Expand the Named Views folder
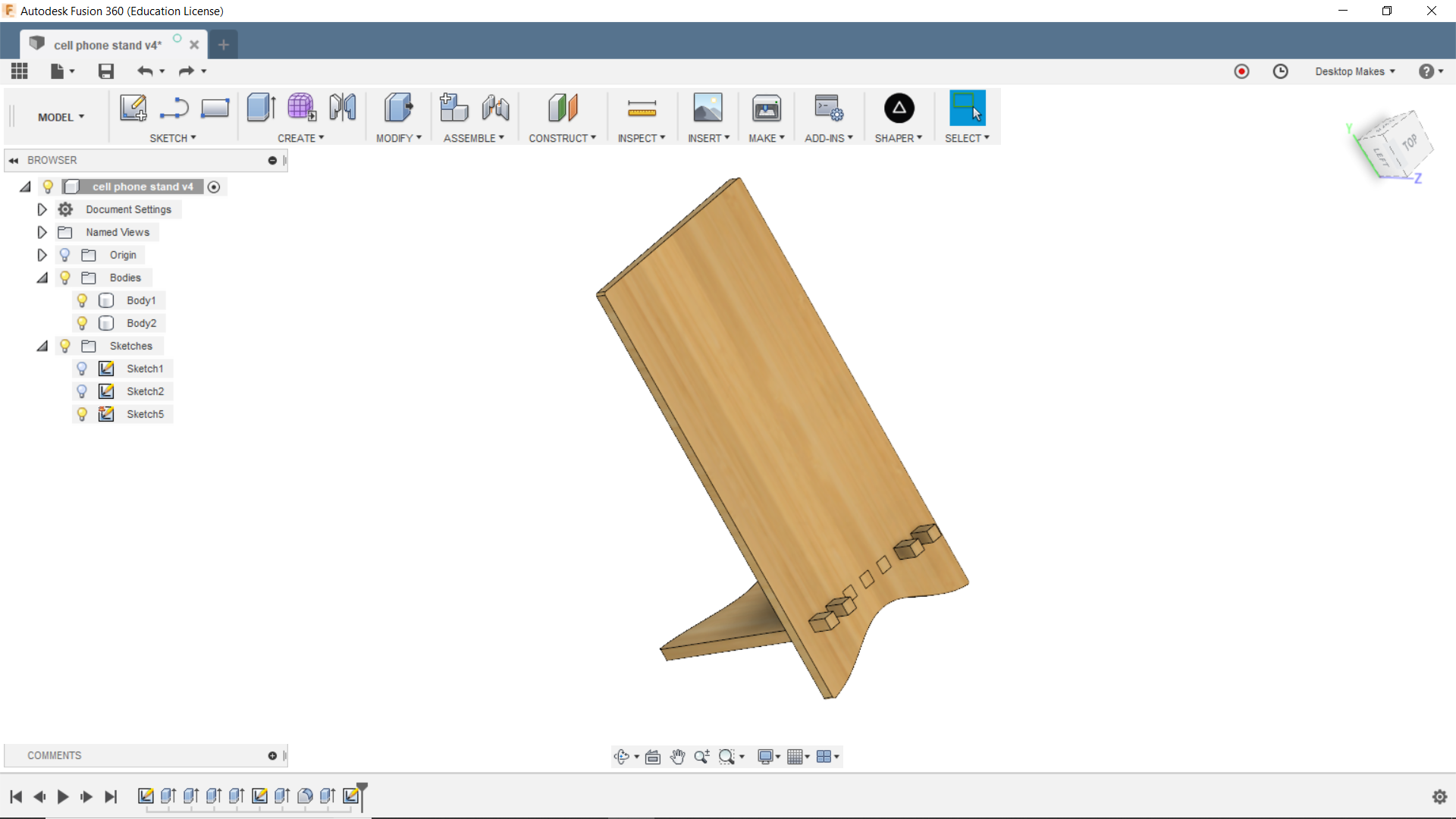This screenshot has height=819, width=1456. (x=42, y=232)
